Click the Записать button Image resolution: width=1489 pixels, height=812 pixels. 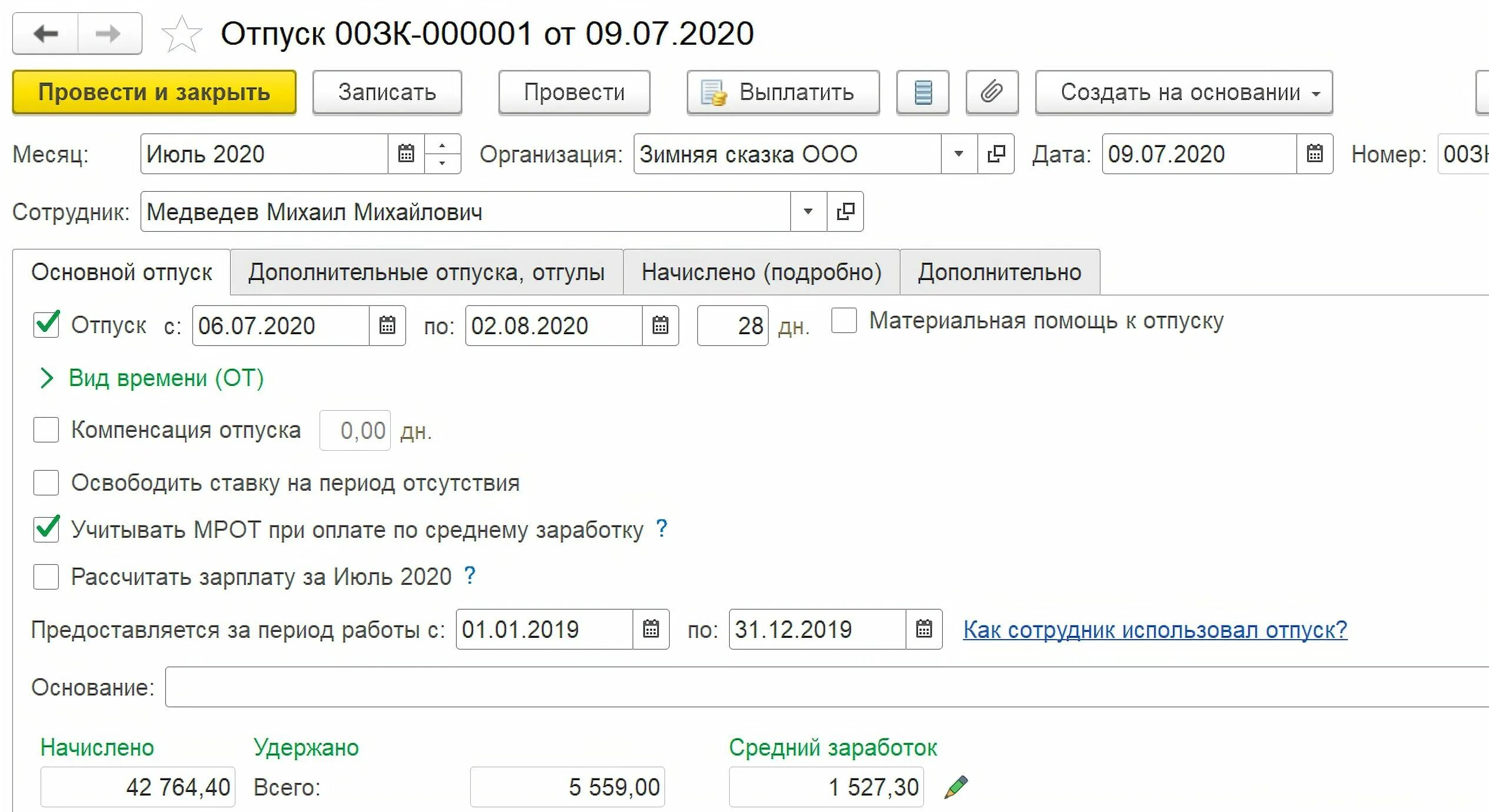pos(387,92)
